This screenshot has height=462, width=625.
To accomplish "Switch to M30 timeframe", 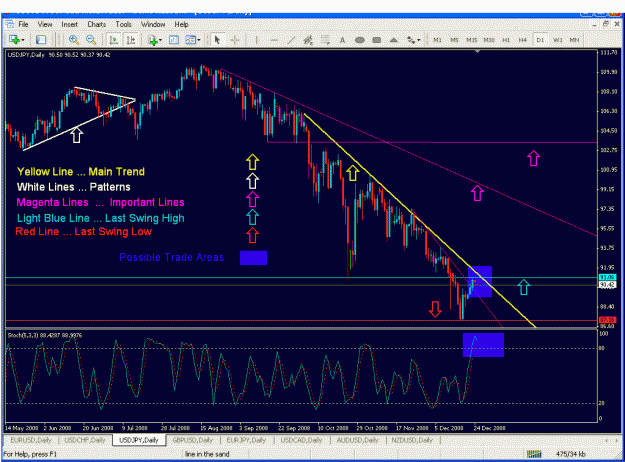I will [489, 40].
